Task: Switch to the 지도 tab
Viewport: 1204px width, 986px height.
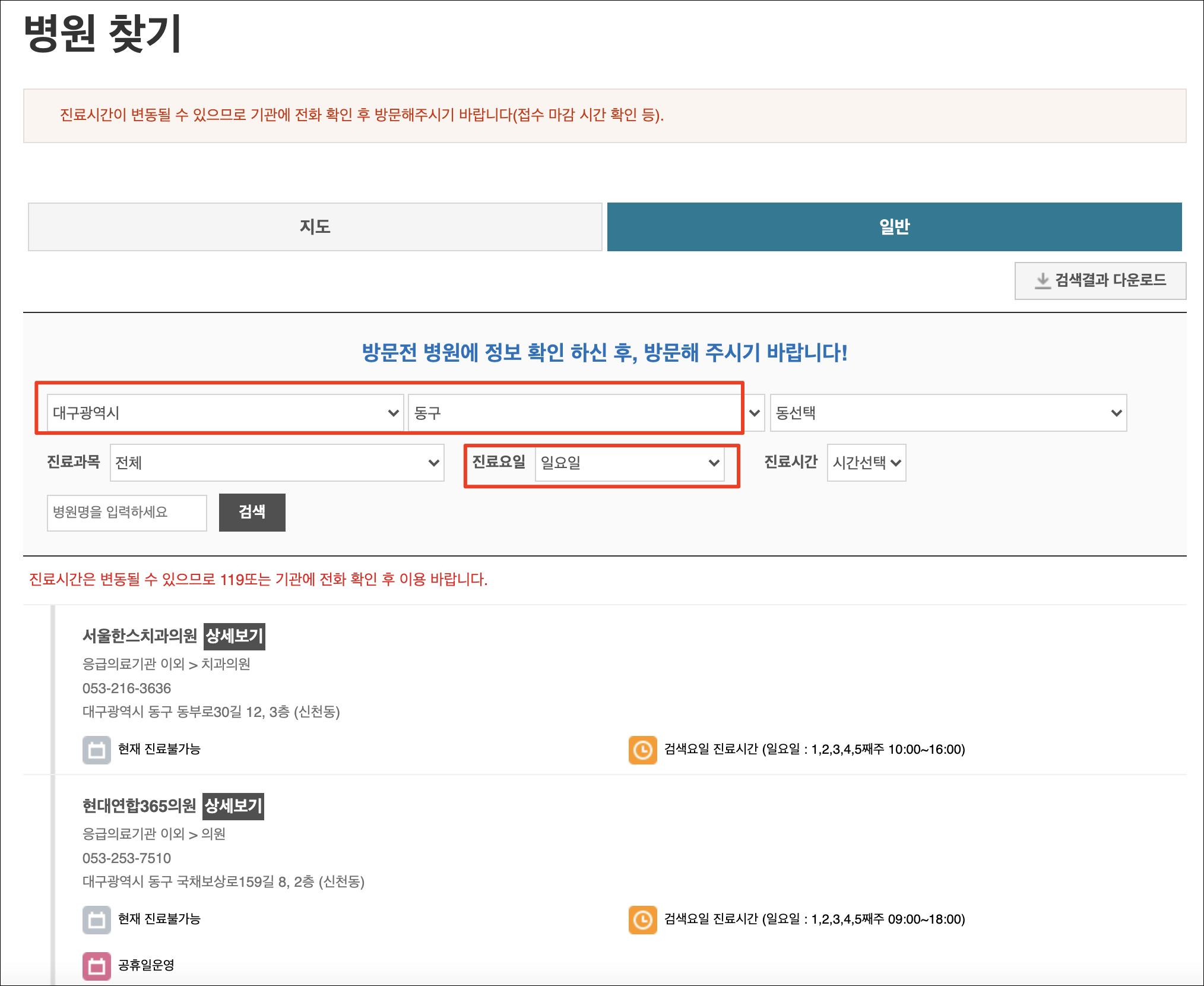Action: pos(315,227)
